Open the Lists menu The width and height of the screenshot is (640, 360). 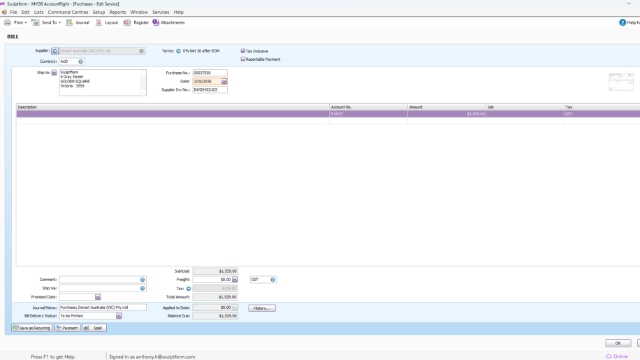pos(38,12)
